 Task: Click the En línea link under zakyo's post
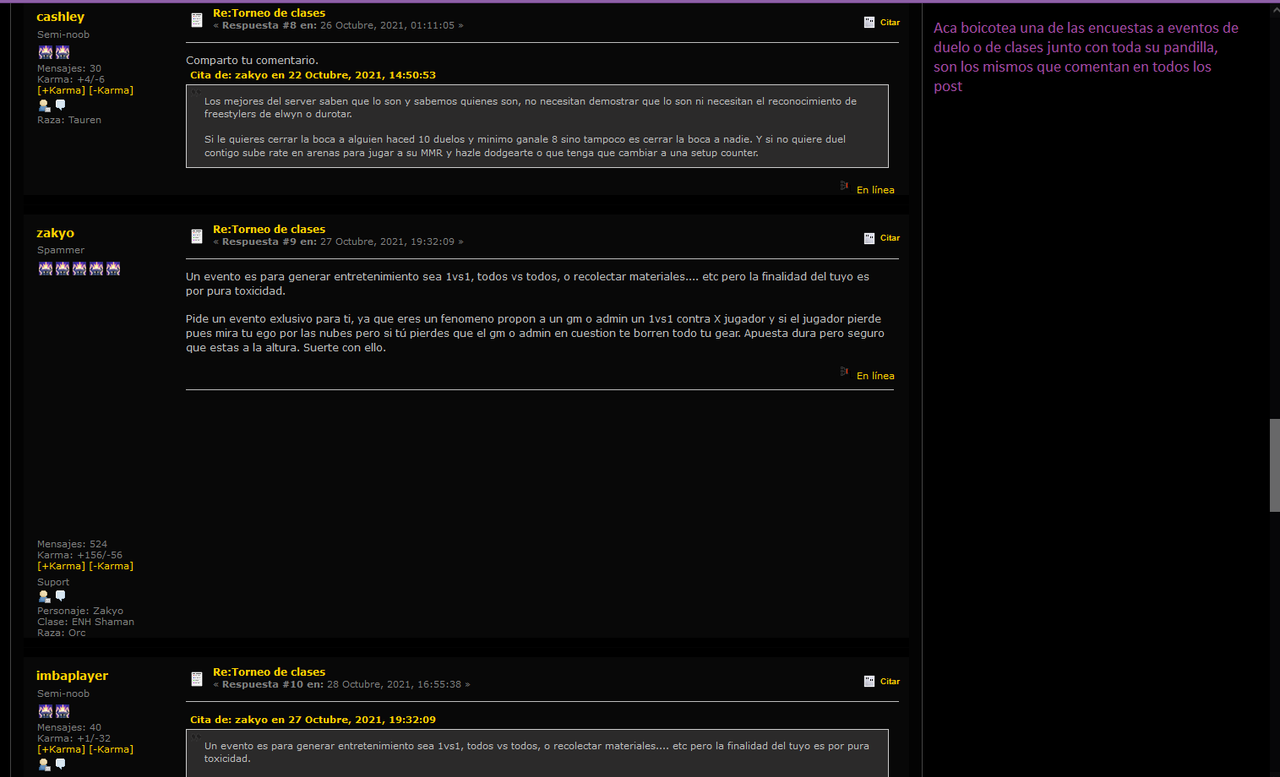pyautogui.click(x=875, y=376)
